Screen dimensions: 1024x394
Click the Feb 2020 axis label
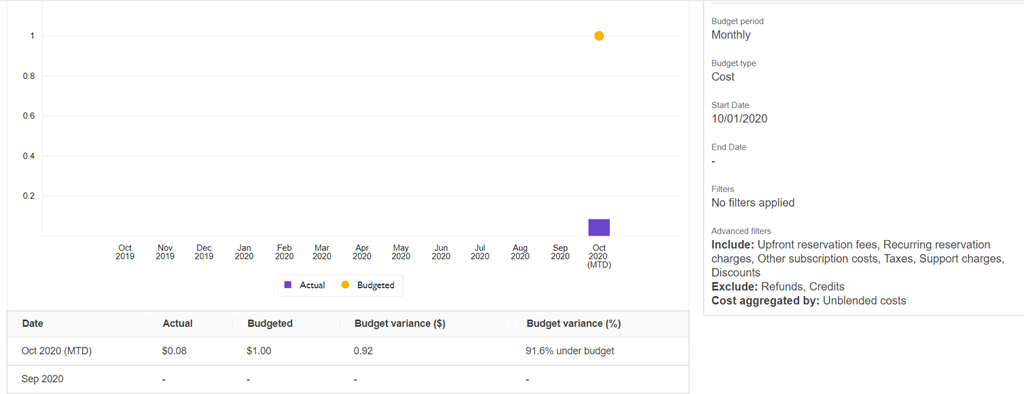pos(284,252)
